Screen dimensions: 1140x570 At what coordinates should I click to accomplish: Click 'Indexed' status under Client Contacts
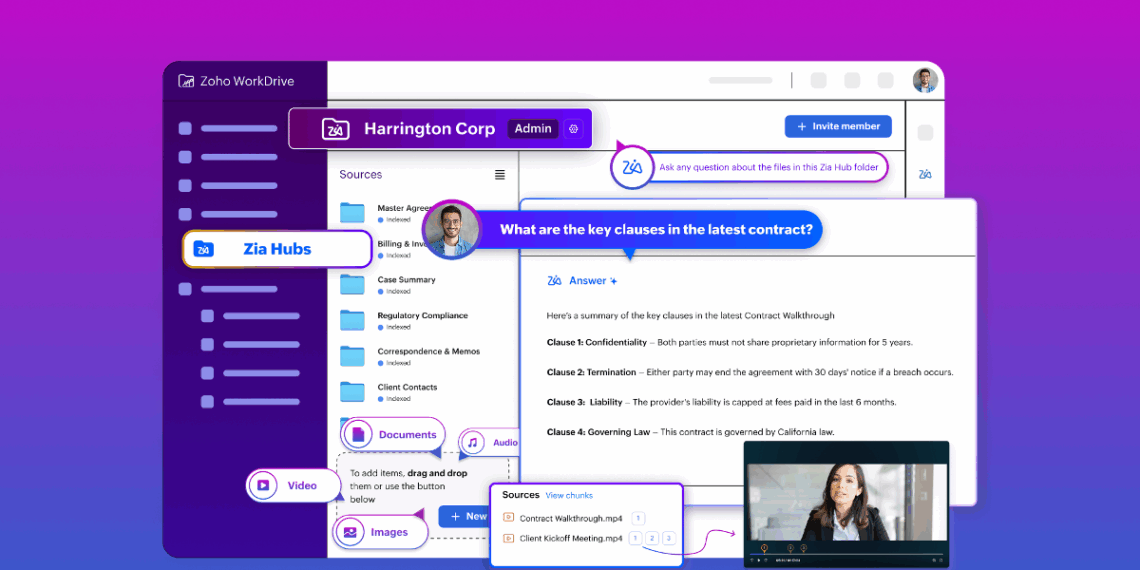coord(394,399)
